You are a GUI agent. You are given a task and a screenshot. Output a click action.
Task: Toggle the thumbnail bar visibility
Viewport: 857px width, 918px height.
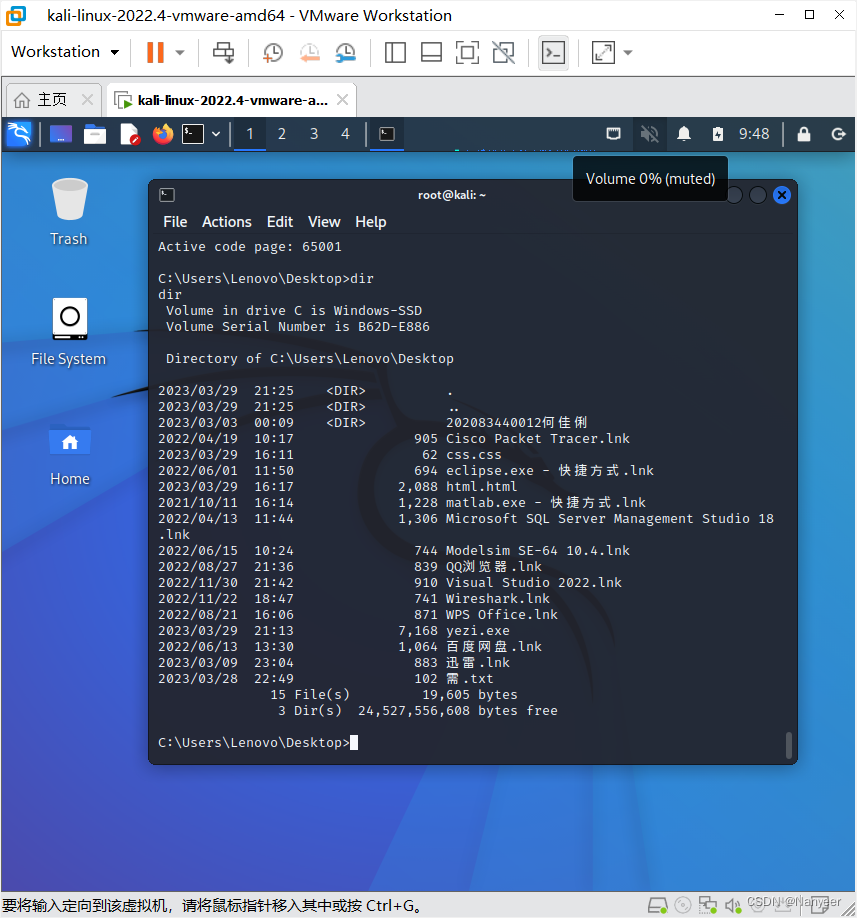pyautogui.click(x=431, y=52)
